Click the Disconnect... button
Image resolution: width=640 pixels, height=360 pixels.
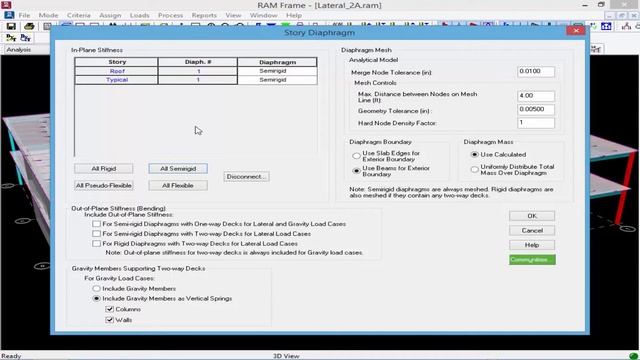coord(246,177)
